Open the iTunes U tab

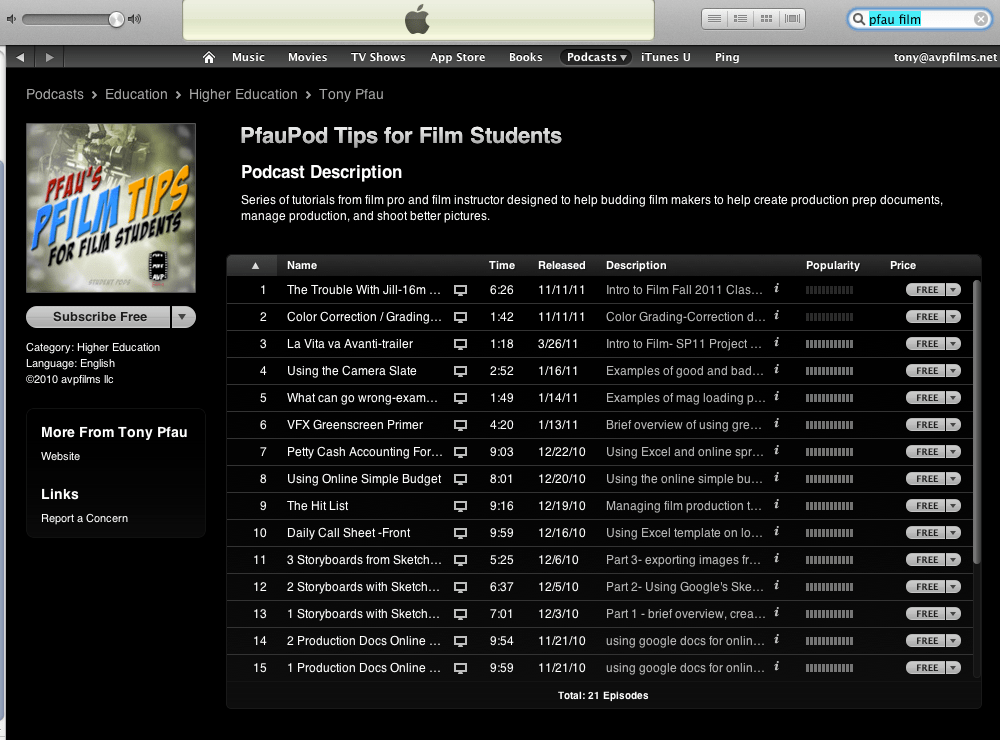666,57
